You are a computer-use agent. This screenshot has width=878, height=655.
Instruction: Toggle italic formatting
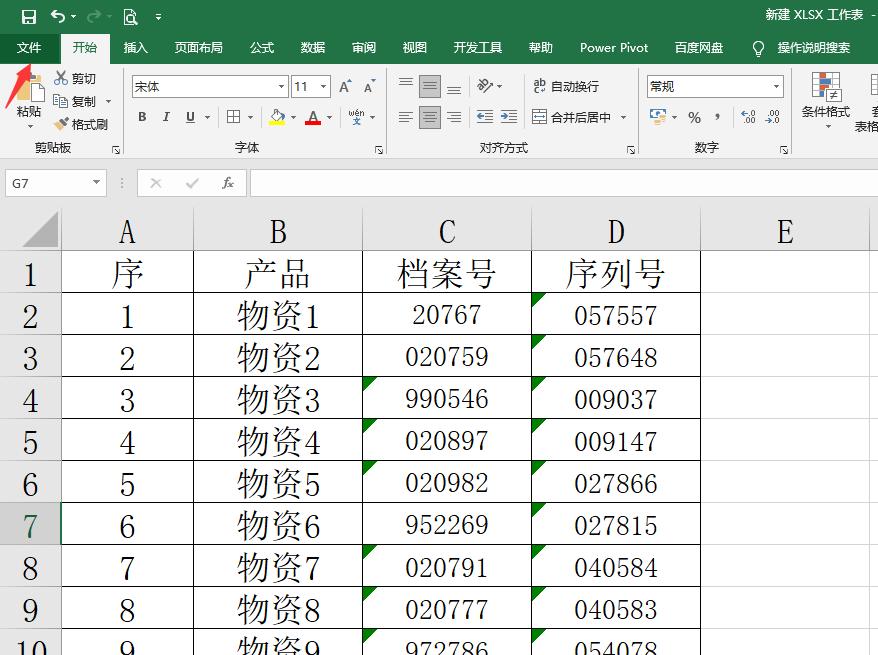pos(165,116)
